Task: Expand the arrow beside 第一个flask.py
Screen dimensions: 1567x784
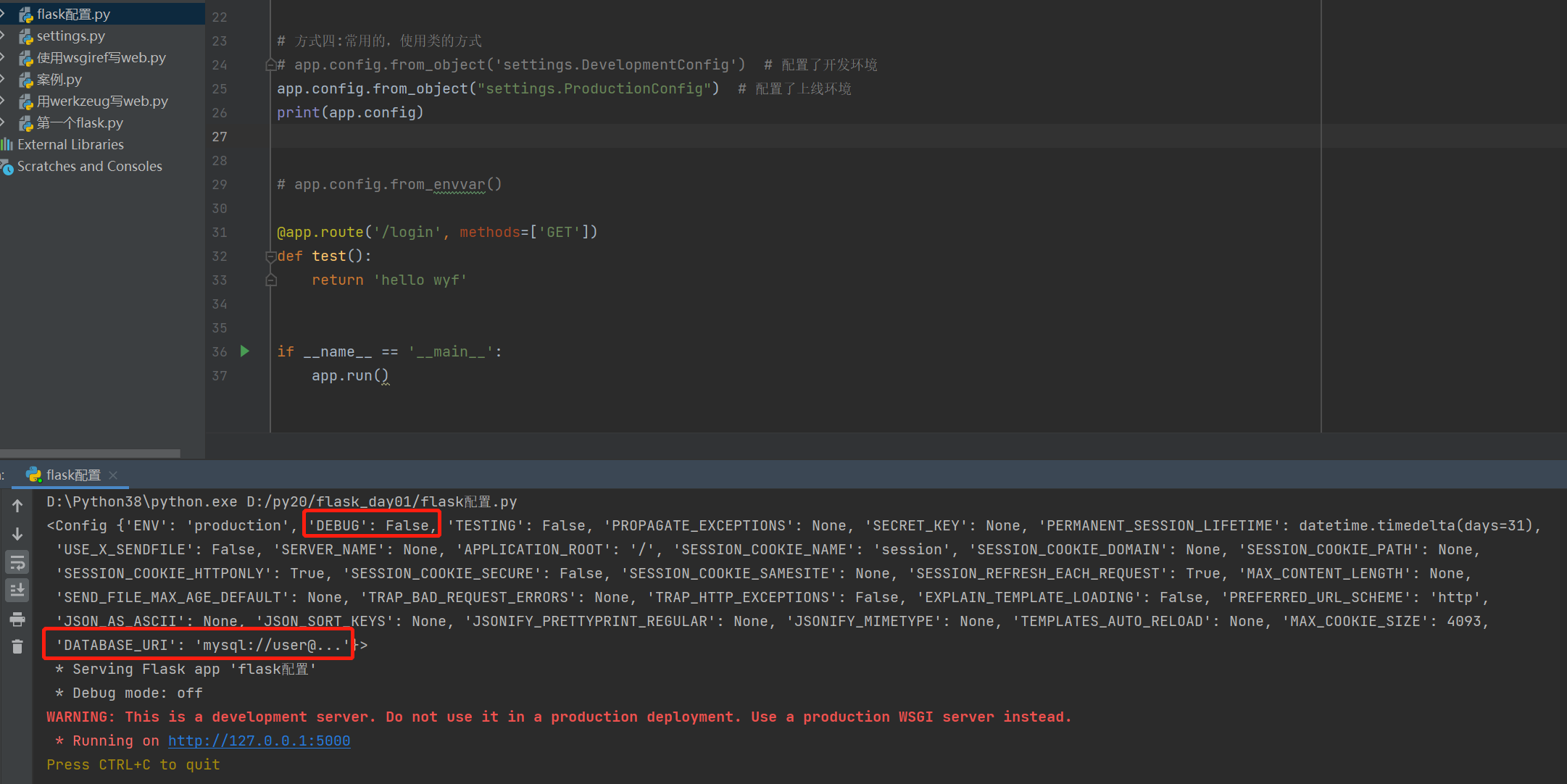Action: point(3,122)
